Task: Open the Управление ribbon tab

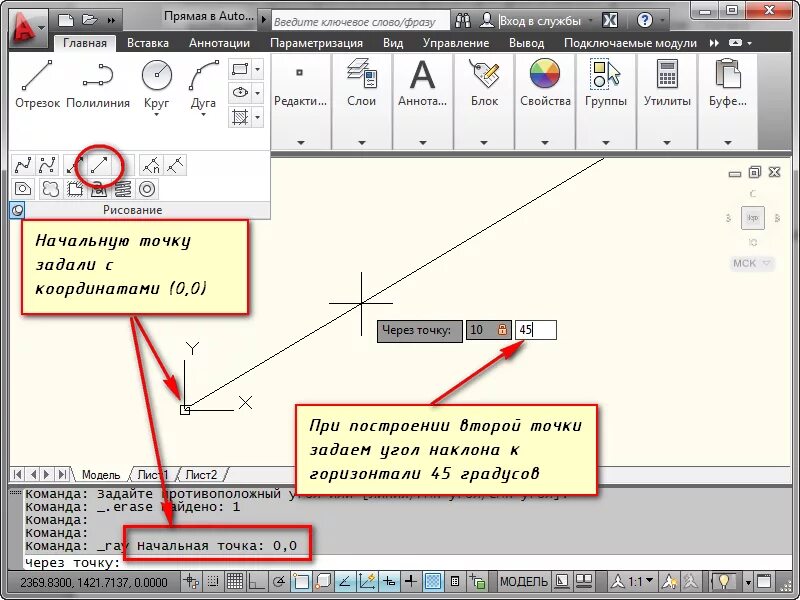Action: point(456,43)
